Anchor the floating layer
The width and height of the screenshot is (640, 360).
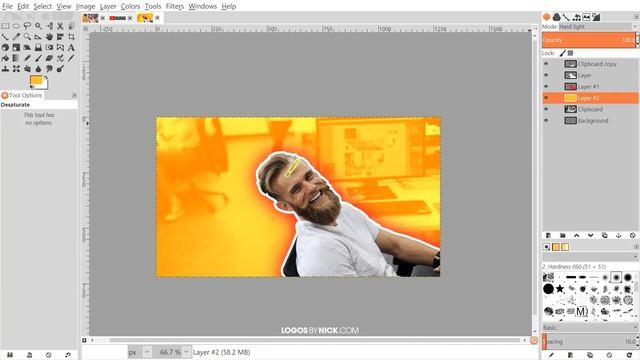coord(618,236)
